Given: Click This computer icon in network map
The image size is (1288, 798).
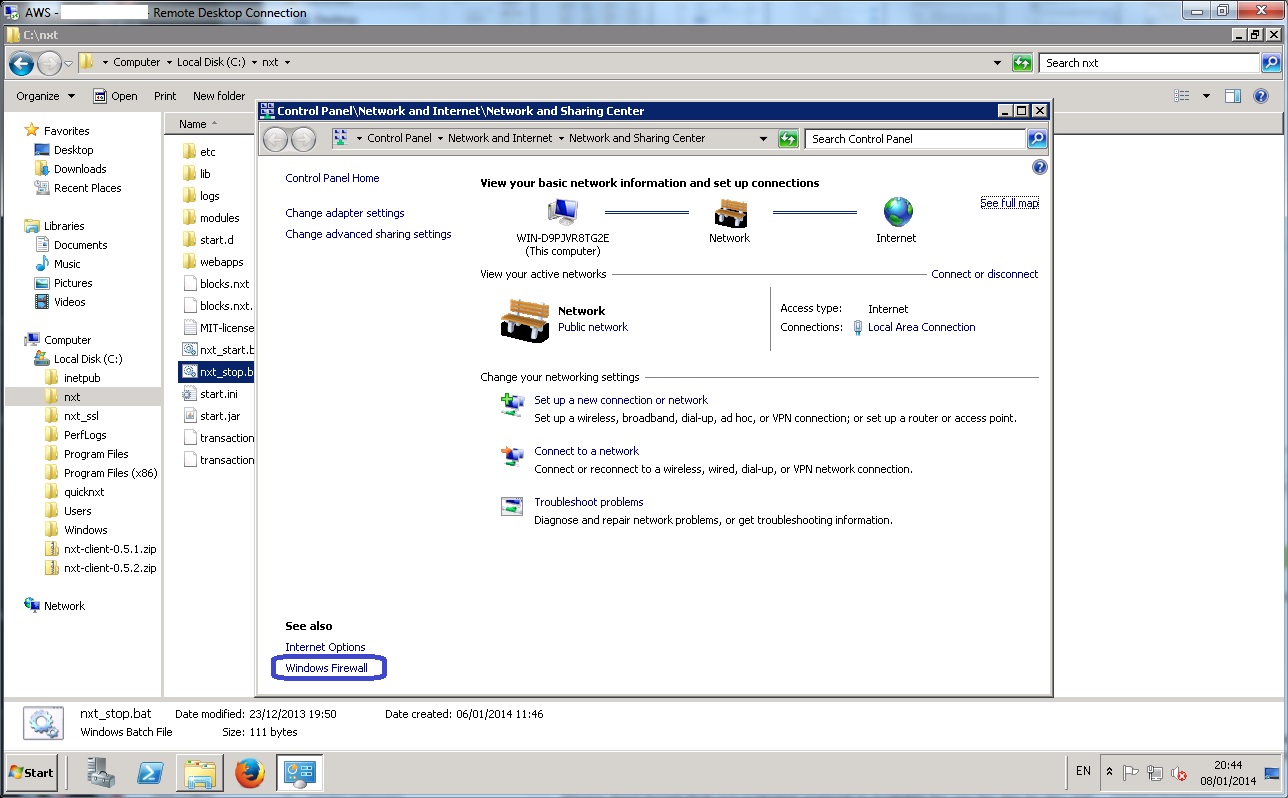Looking at the screenshot, I should tap(563, 212).
